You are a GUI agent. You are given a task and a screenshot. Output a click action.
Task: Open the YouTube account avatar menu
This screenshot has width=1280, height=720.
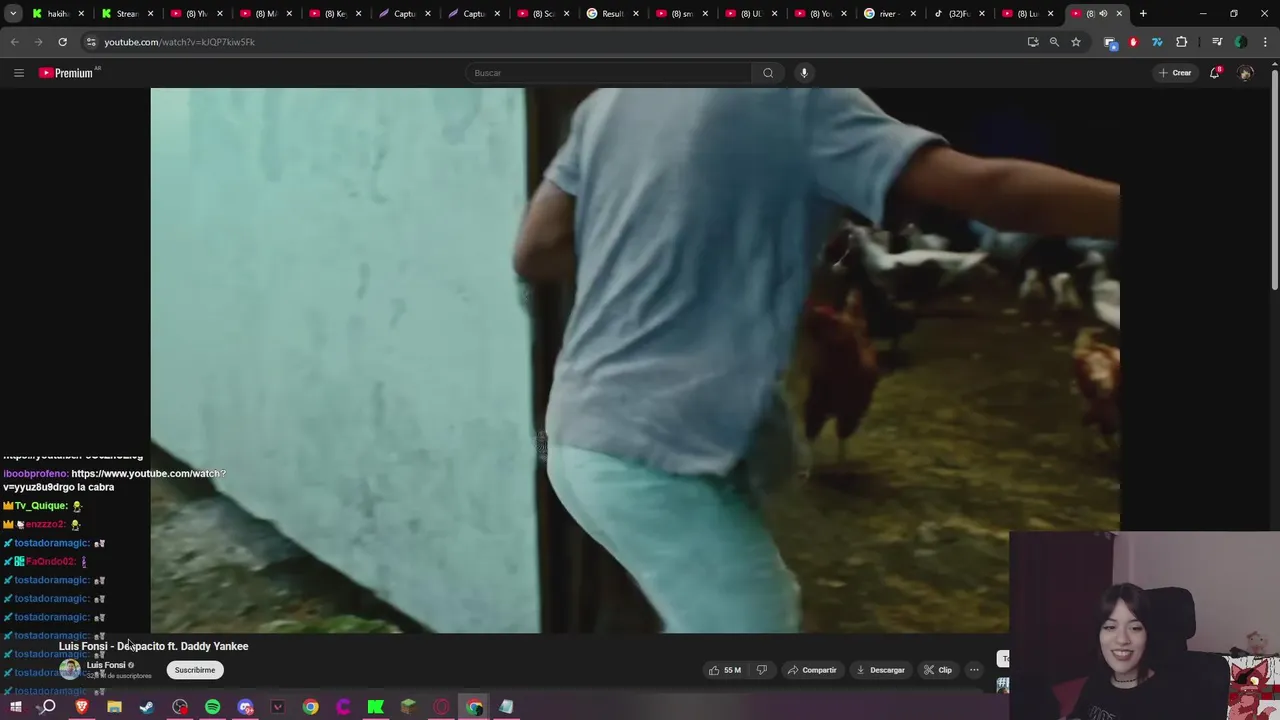(1245, 73)
